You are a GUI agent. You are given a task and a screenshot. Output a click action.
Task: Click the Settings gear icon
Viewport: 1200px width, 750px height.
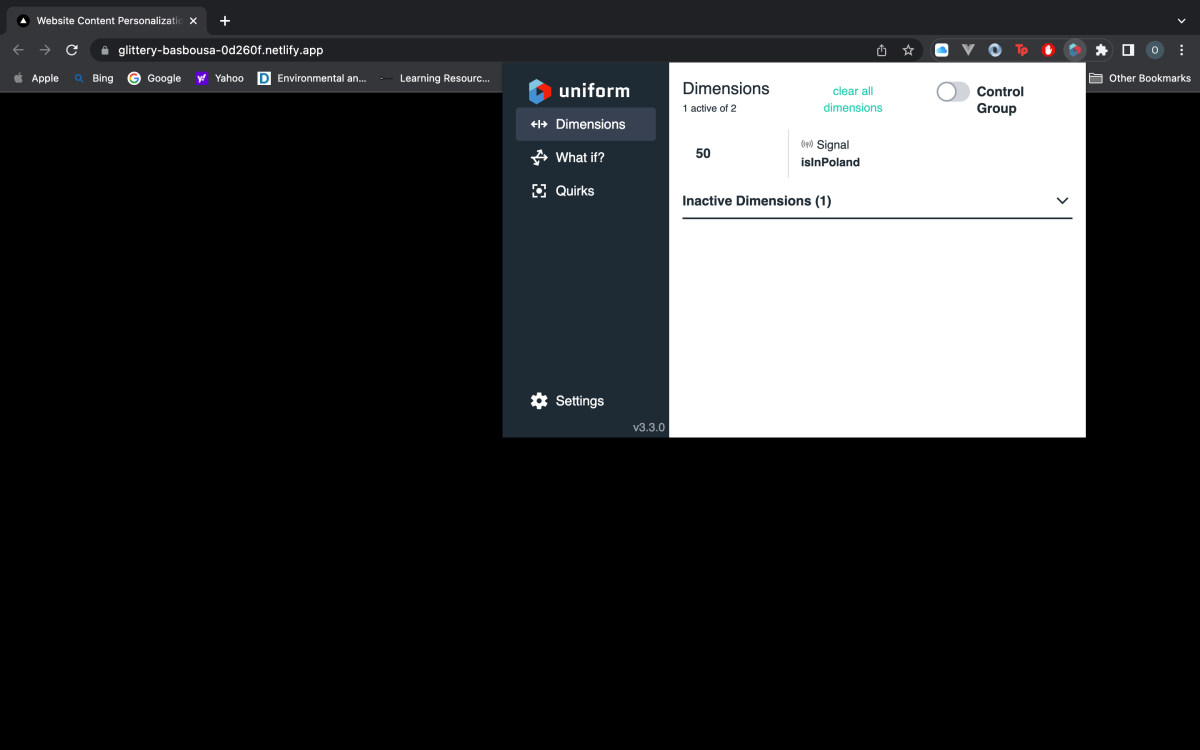(539, 400)
